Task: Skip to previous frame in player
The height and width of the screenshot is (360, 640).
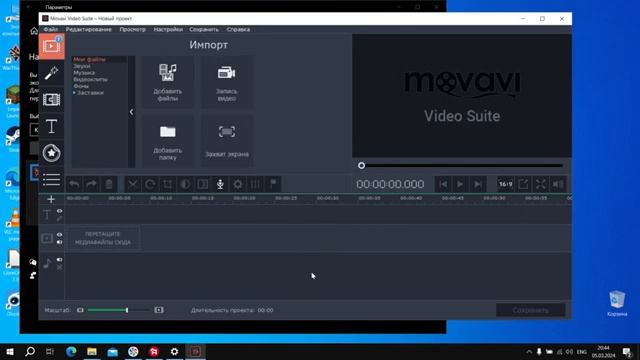Action: click(443, 184)
